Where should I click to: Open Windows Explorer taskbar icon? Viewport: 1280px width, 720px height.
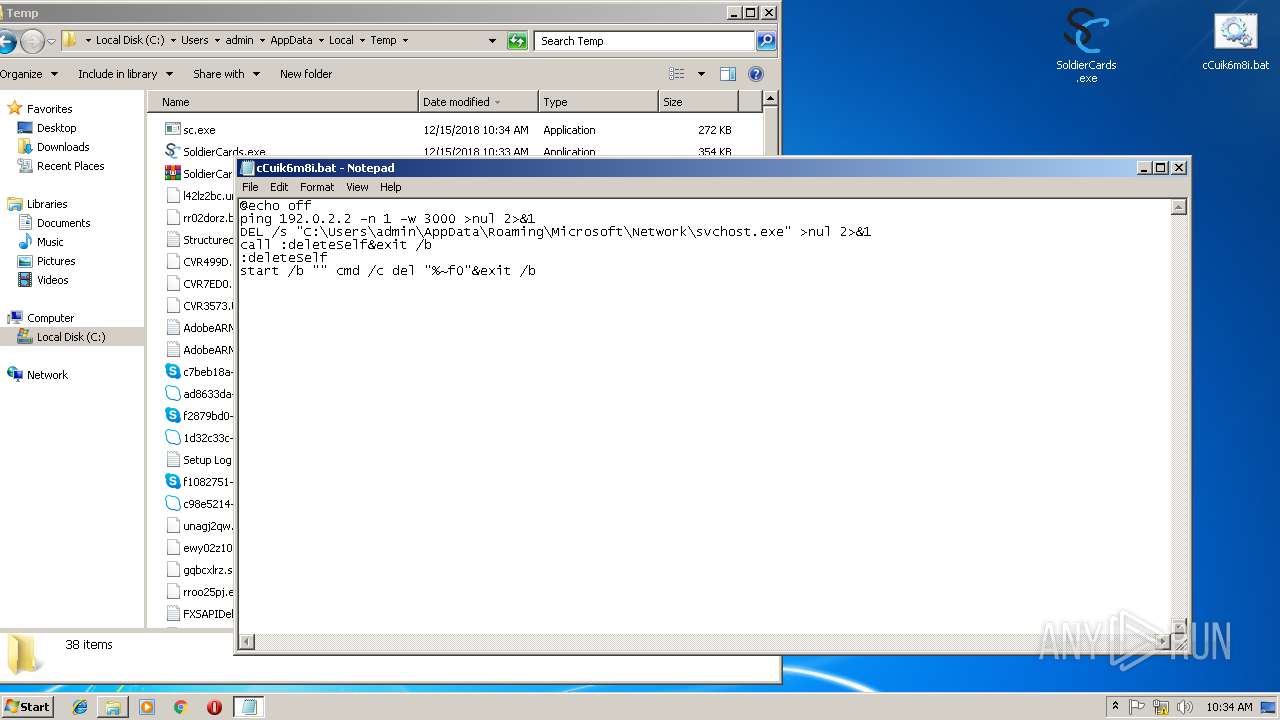113,707
